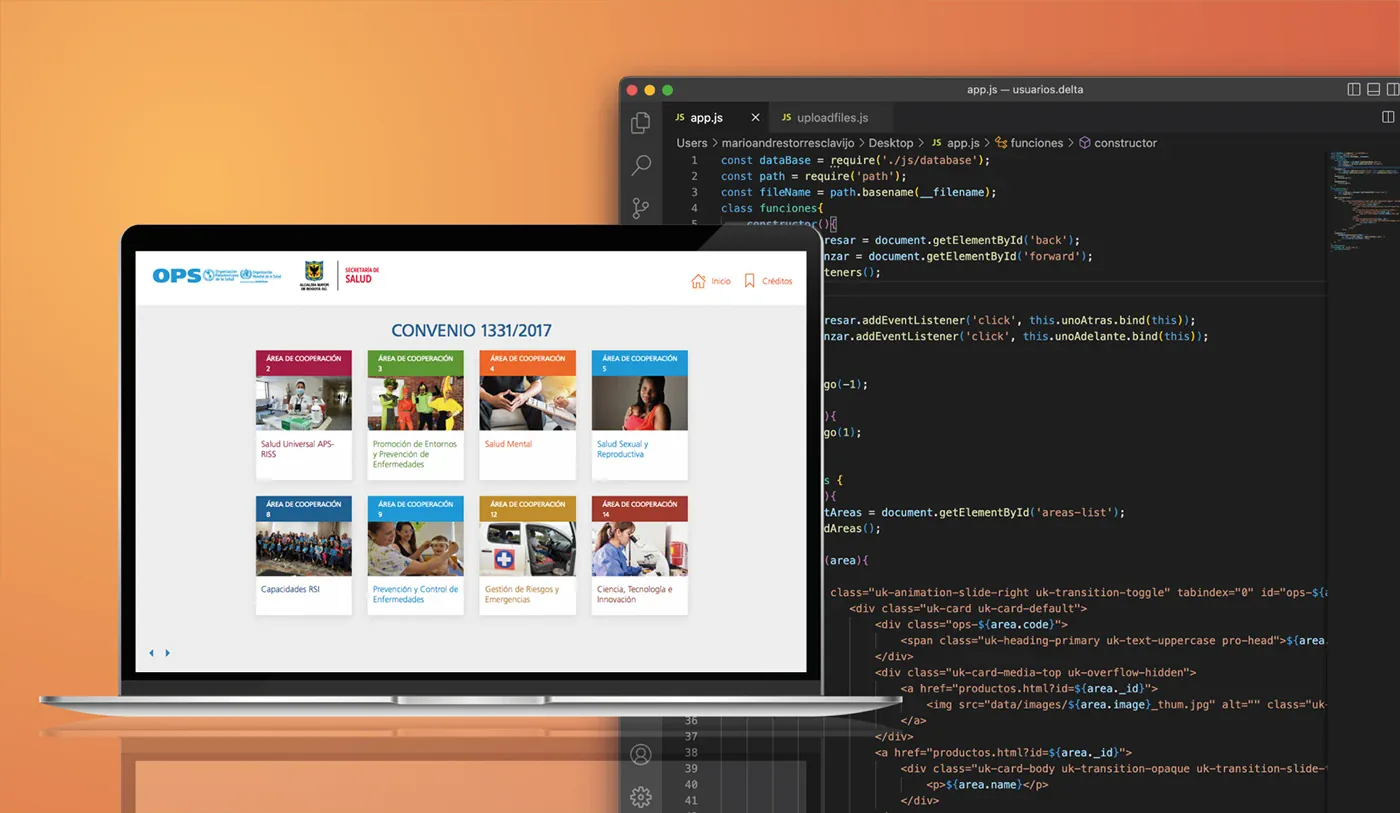
Task: Open the Capacidades RSI link
Action: [x=290, y=589]
